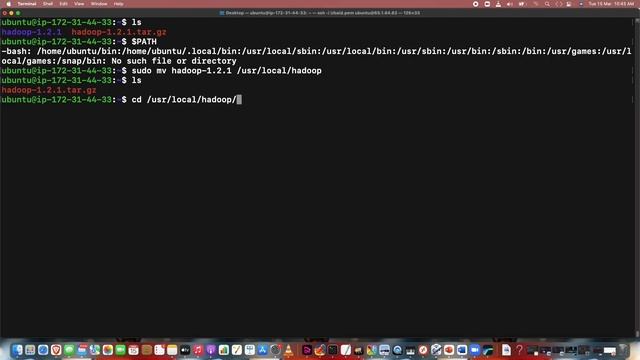Image resolution: width=640 pixels, height=360 pixels.
Task: Open Launchpad in the dock
Action: tap(30, 350)
